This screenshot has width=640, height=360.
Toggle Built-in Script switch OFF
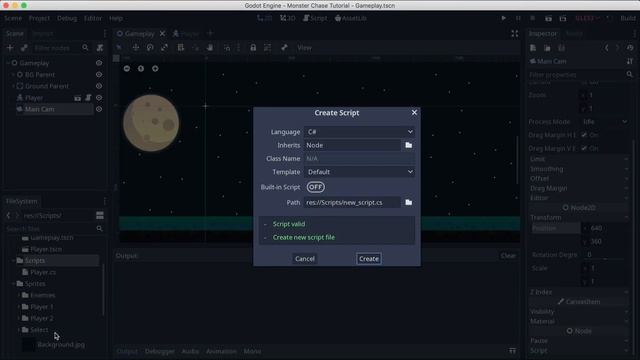316,187
